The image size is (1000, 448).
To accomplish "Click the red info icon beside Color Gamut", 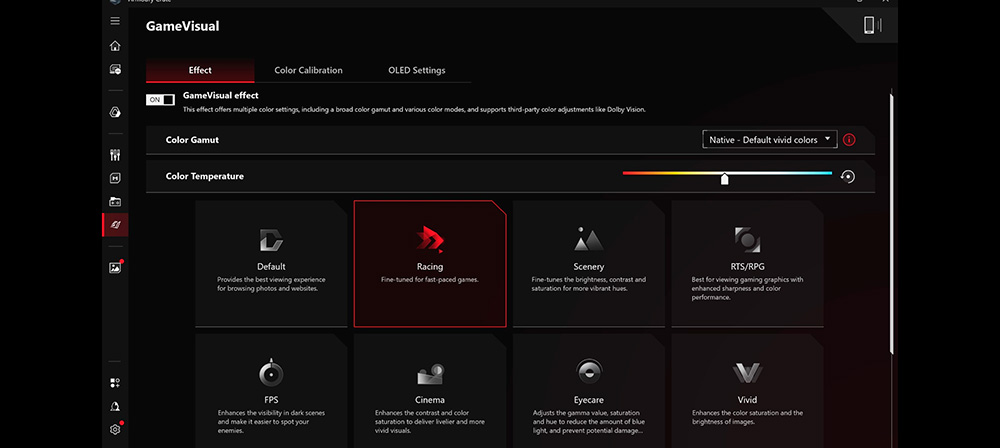I will click(x=849, y=140).
